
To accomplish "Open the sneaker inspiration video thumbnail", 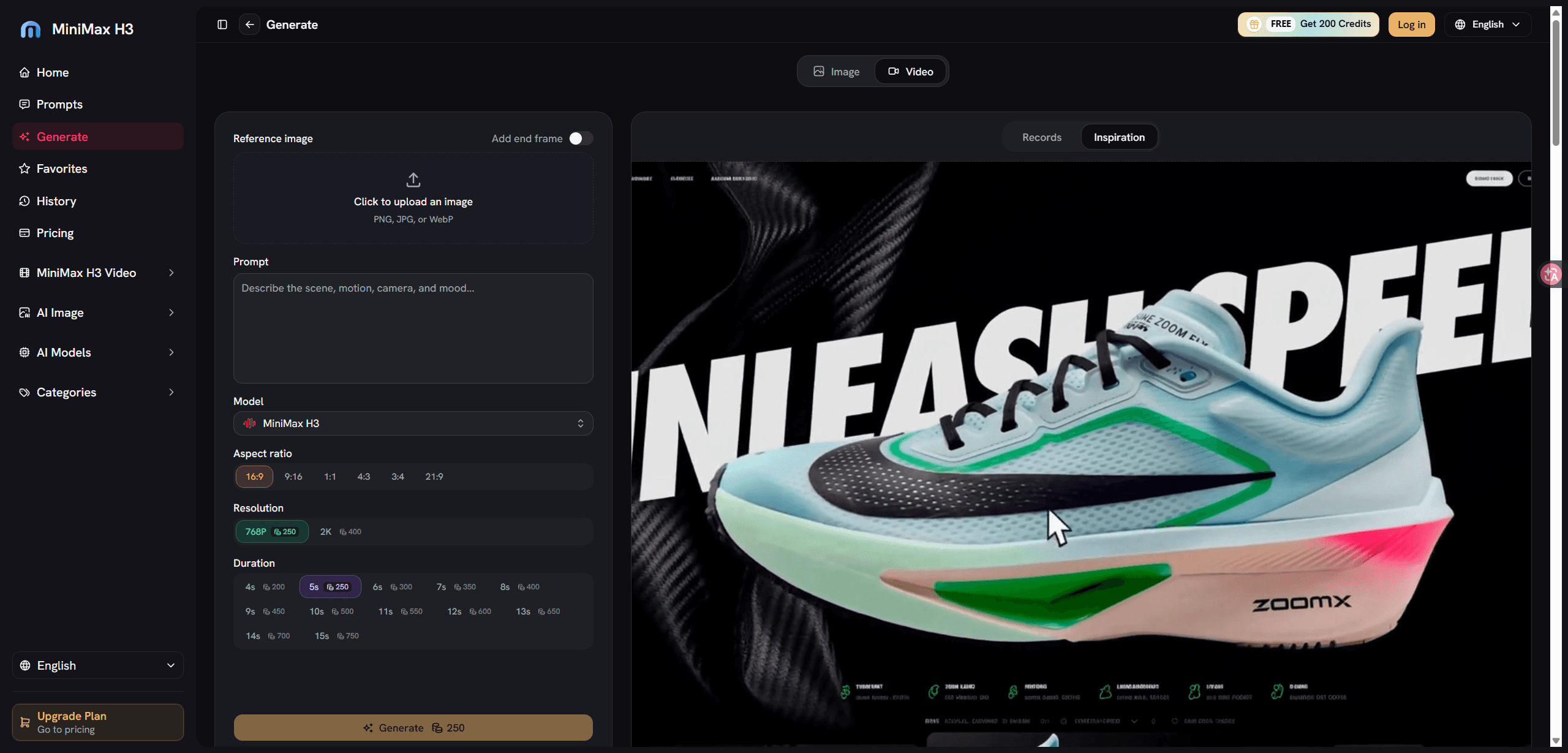I will point(1081,454).
